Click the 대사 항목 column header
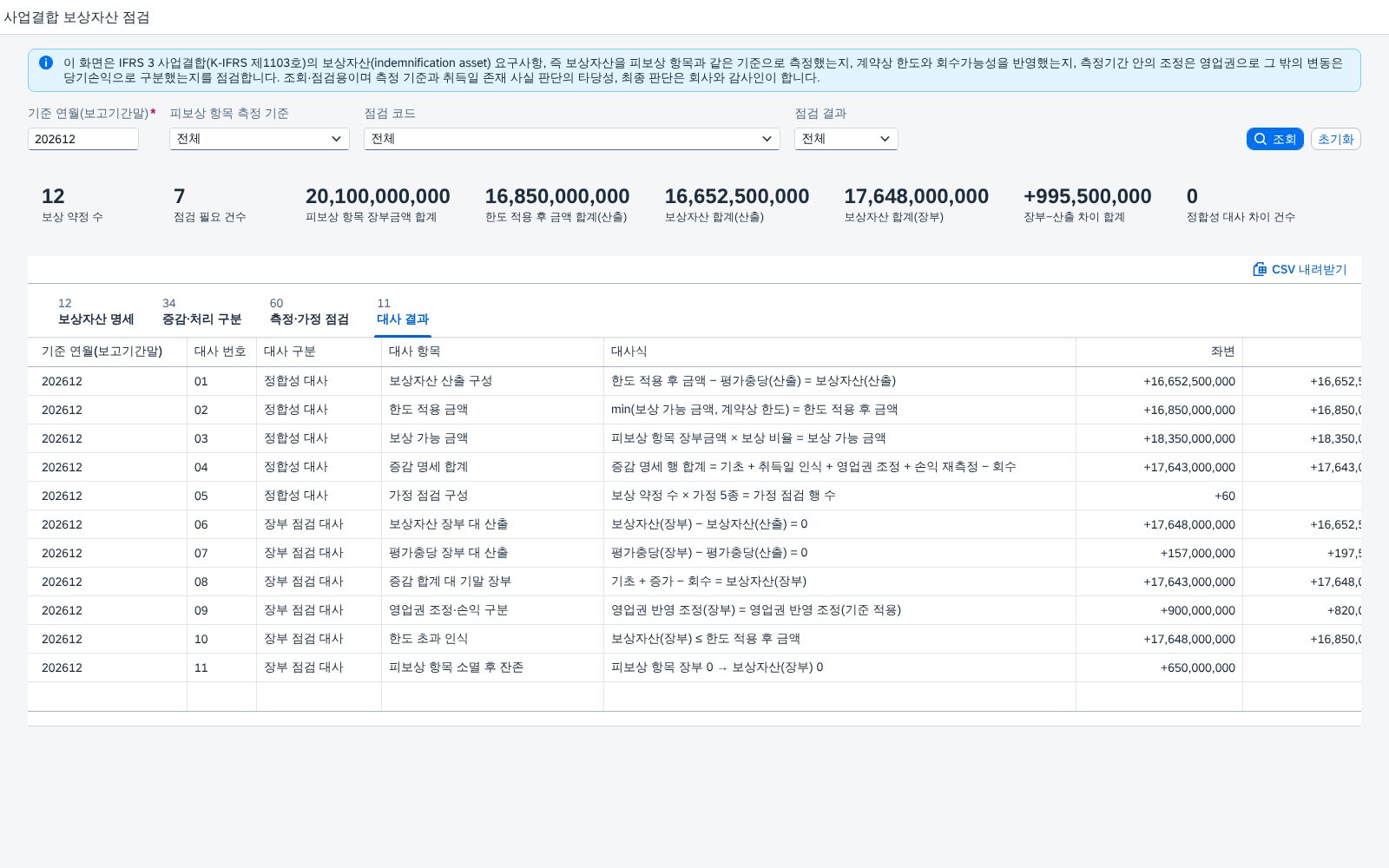This screenshot has width=1389, height=868. point(492,352)
